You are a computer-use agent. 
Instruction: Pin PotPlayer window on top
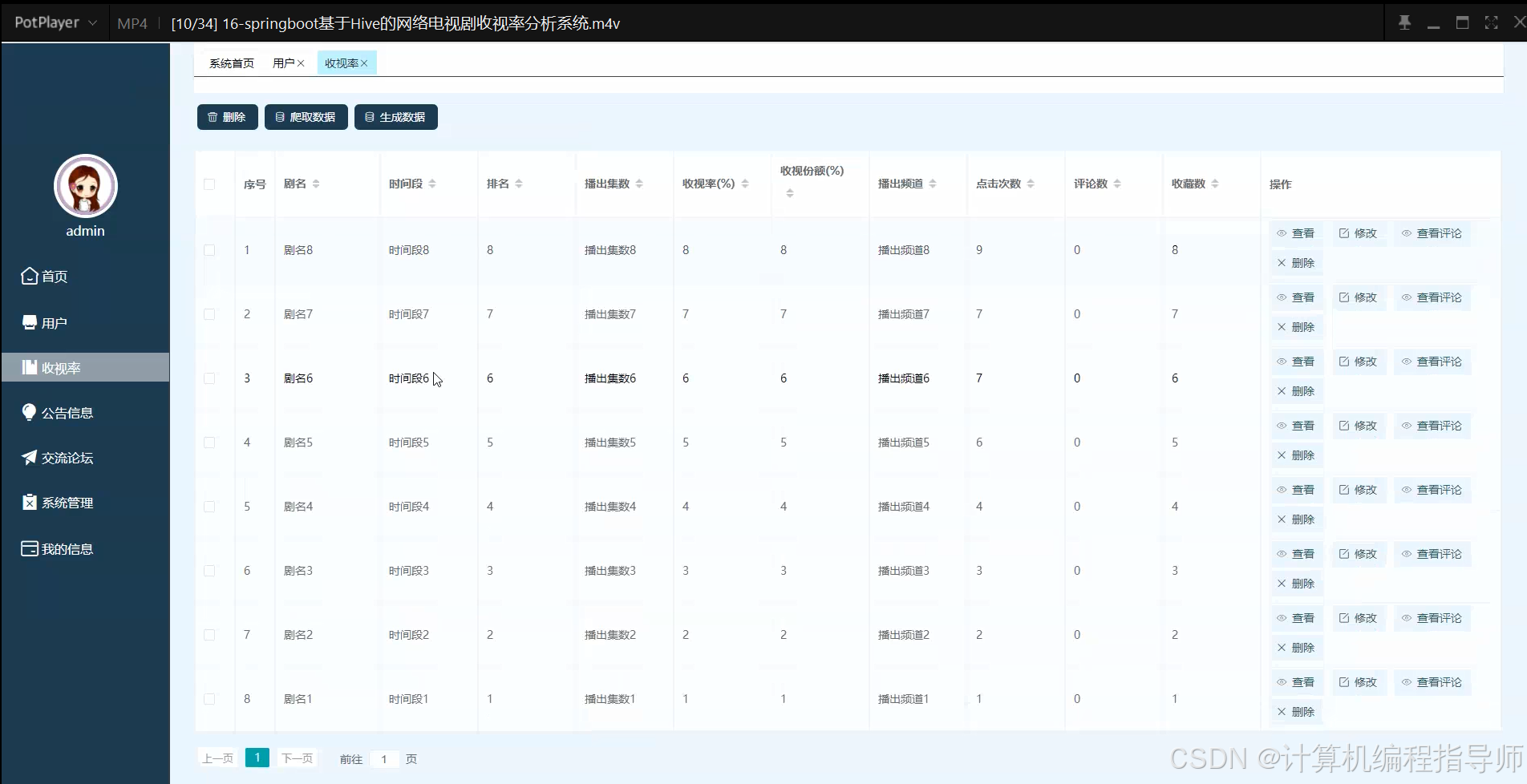[1404, 22]
